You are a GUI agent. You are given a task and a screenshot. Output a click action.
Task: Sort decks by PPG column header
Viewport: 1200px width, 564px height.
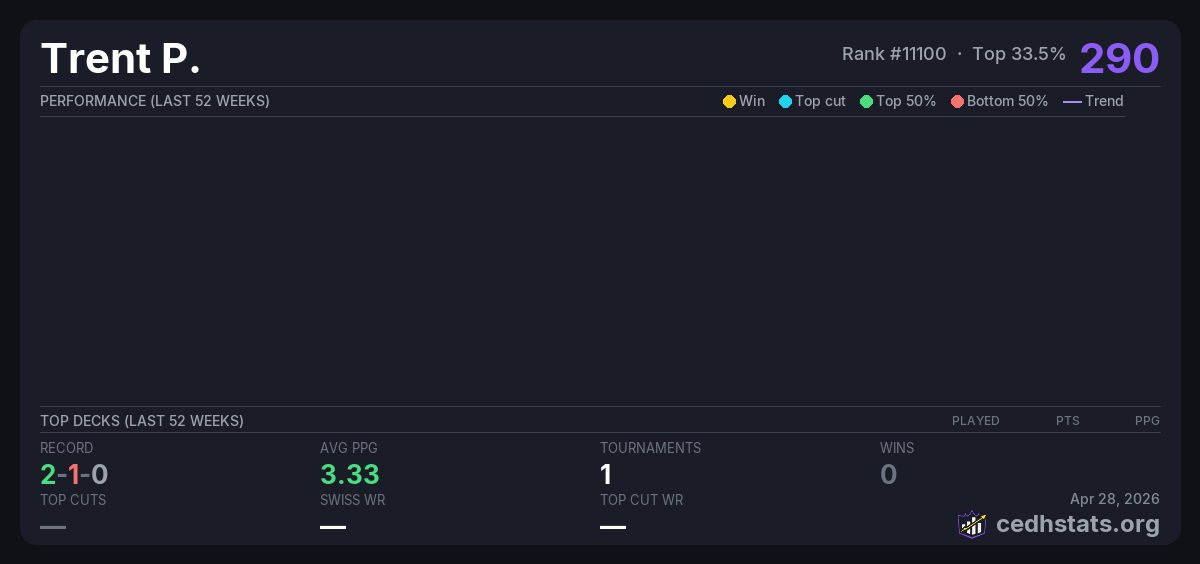[1147, 421]
